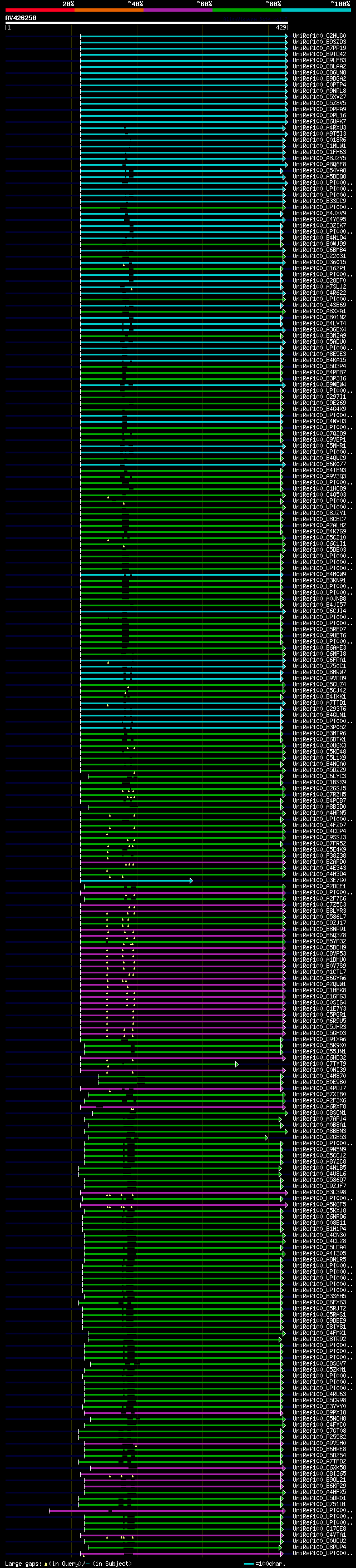Click the UniRef100_A9T5I3 label
Image resolution: width=356 pixels, height=1568 pixels.
point(319,134)
